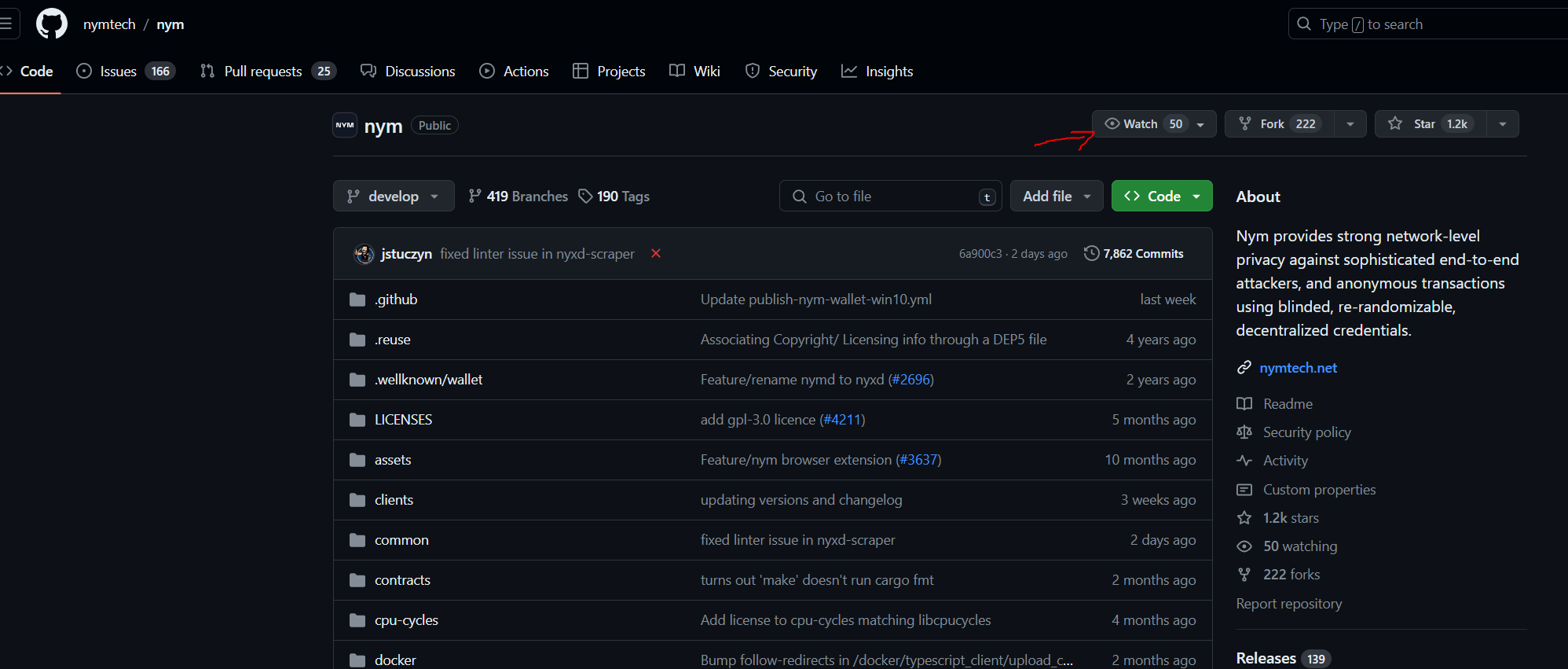This screenshot has height=669, width=1568.
Task: Open the .wellknown/wallet folder name
Action: pyautogui.click(x=428, y=380)
